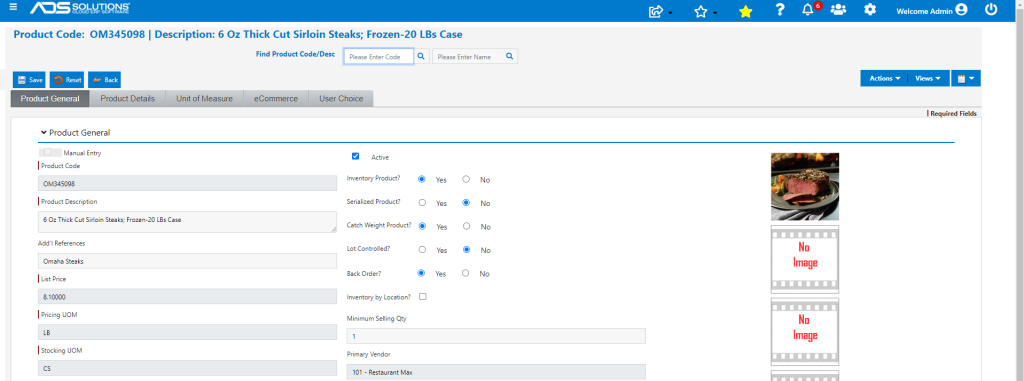Image resolution: width=1024 pixels, height=381 pixels.
Task: Click the yellow filled star icon
Action: [x=745, y=11]
